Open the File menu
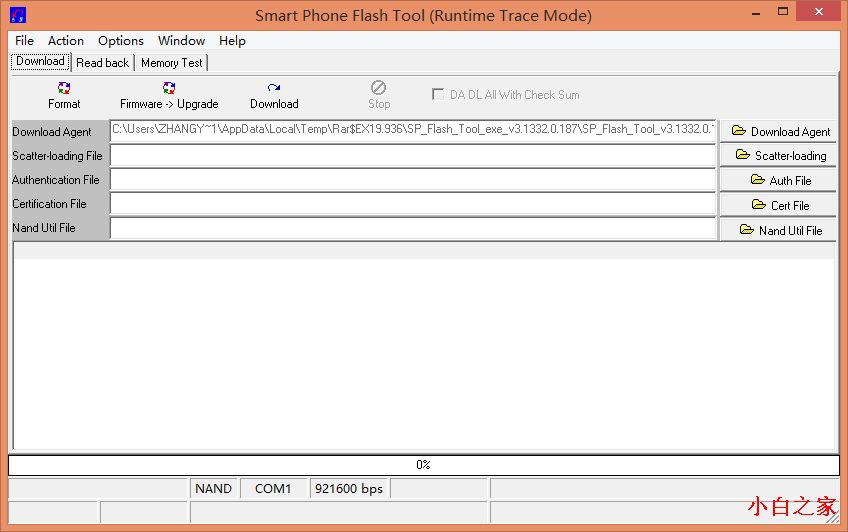848x532 pixels. (24, 41)
